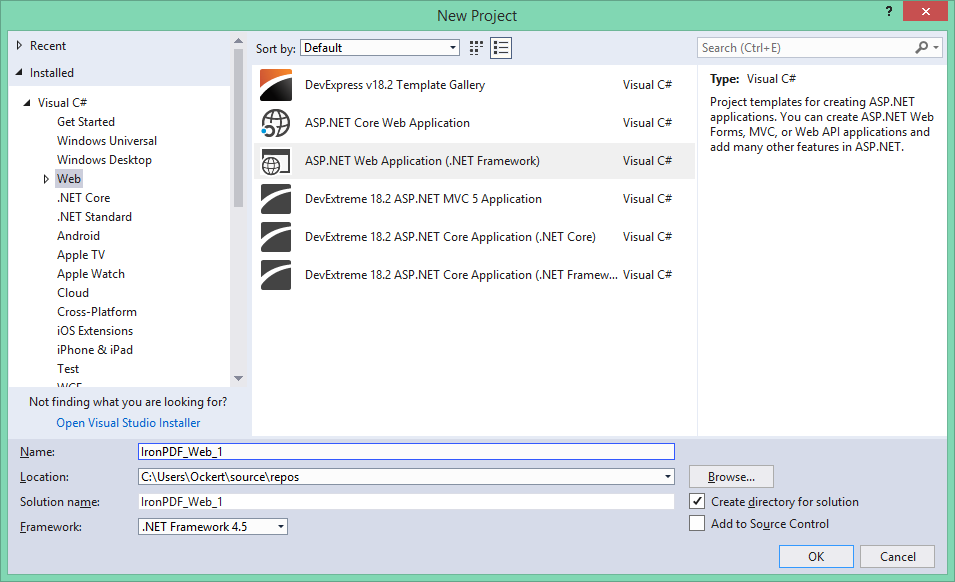Select Windows Universal category
955x582 pixels.
[107, 141]
